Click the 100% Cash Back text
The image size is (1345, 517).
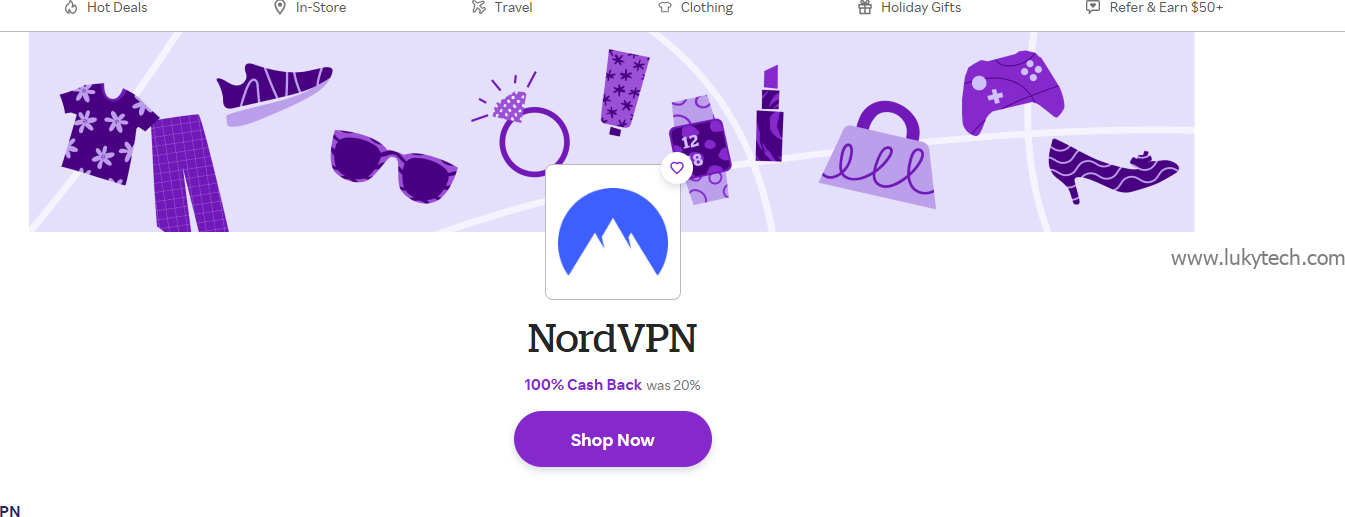[583, 384]
